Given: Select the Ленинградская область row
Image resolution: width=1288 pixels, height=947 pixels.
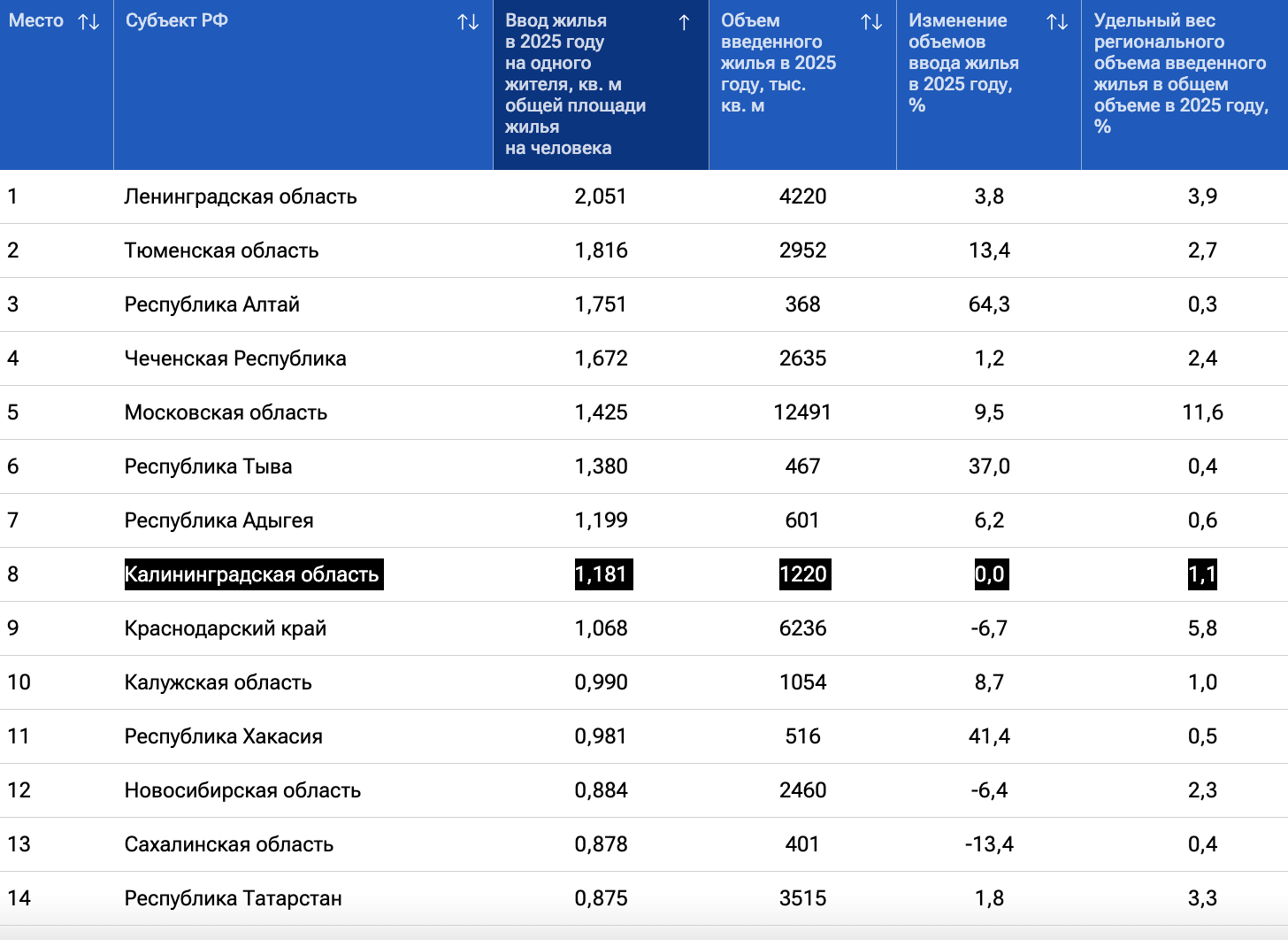Looking at the screenshot, I should click(x=241, y=196).
